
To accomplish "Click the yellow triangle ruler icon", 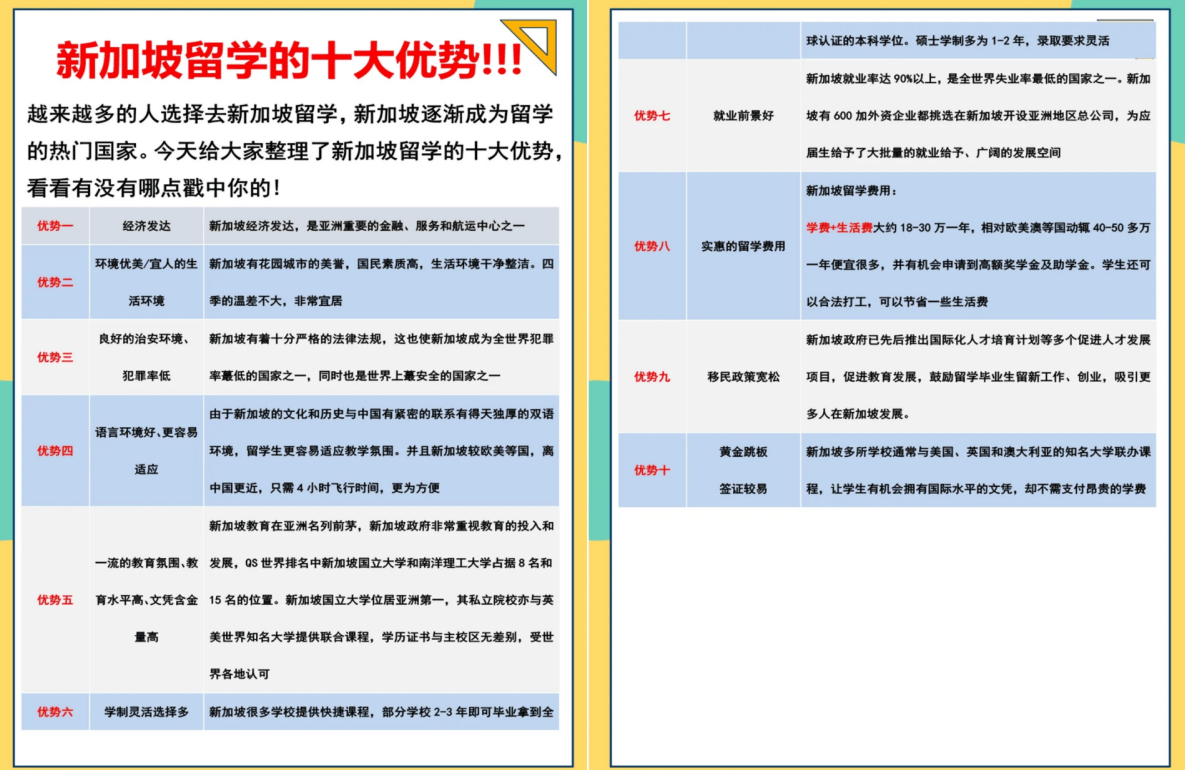I will tap(533, 47).
